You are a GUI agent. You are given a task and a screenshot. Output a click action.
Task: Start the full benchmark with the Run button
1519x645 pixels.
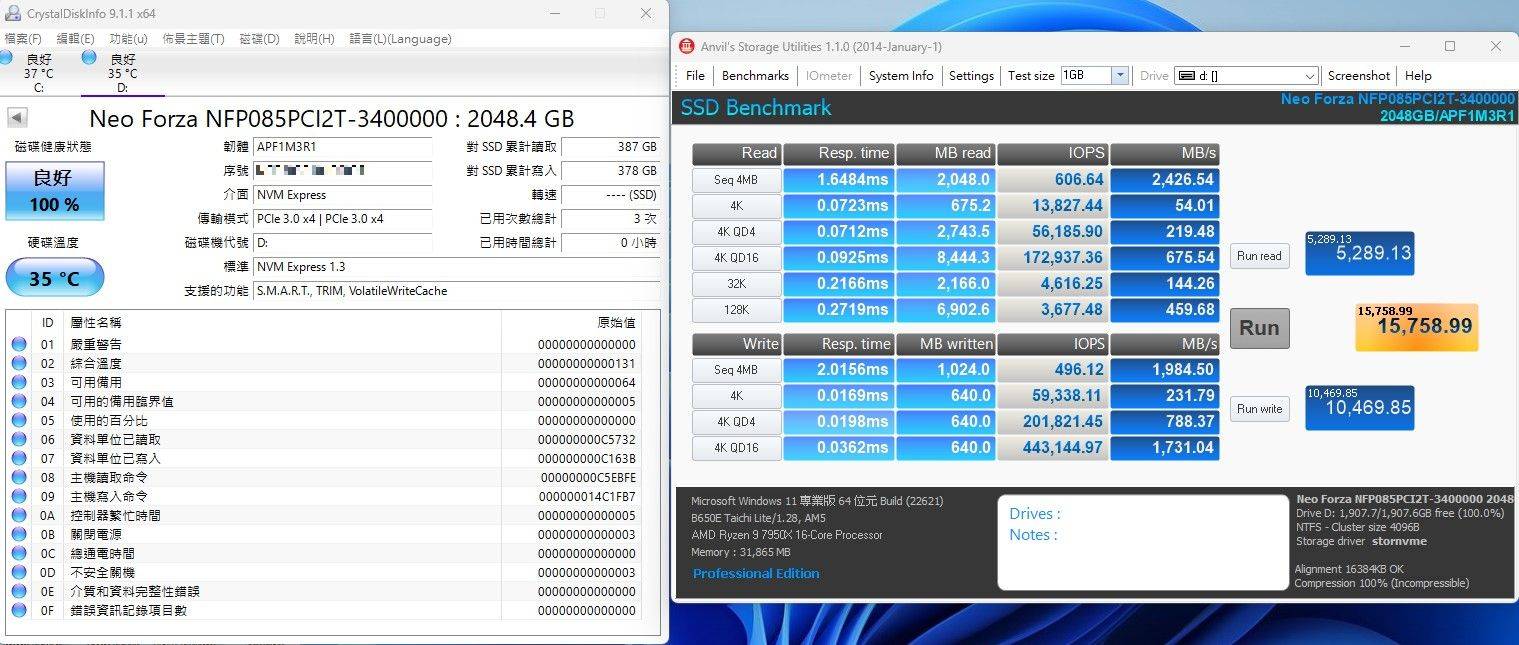tap(1258, 328)
